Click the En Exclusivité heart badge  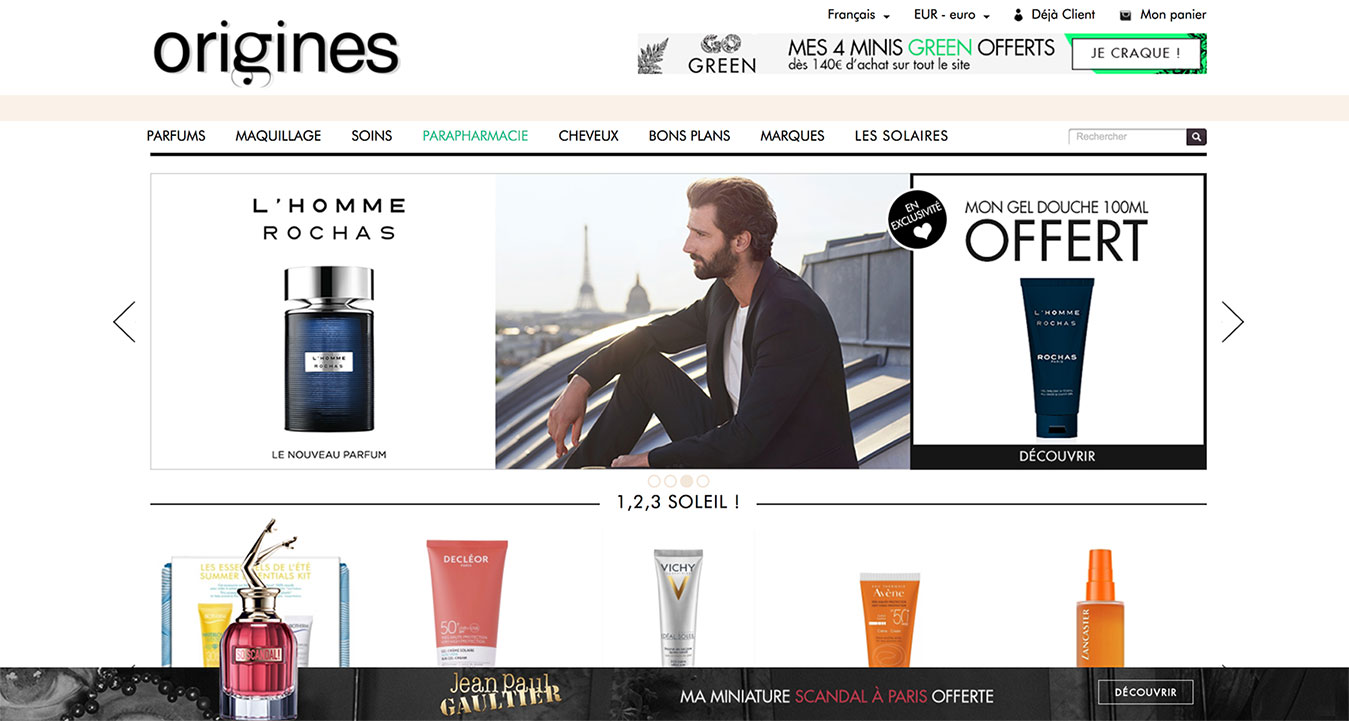tap(917, 220)
